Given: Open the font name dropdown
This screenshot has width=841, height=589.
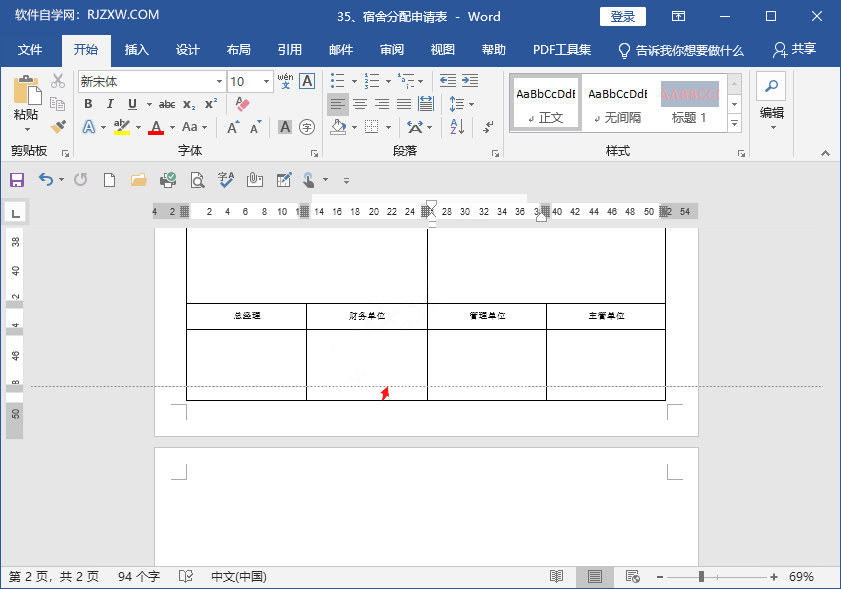Looking at the screenshot, I should (x=219, y=80).
